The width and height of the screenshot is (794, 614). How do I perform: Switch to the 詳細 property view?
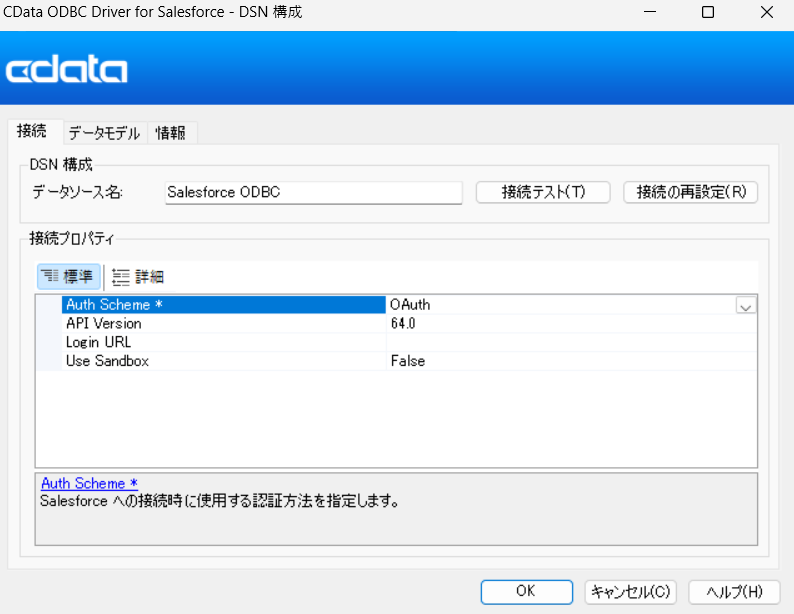pyautogui.click(x=138, y=277)
